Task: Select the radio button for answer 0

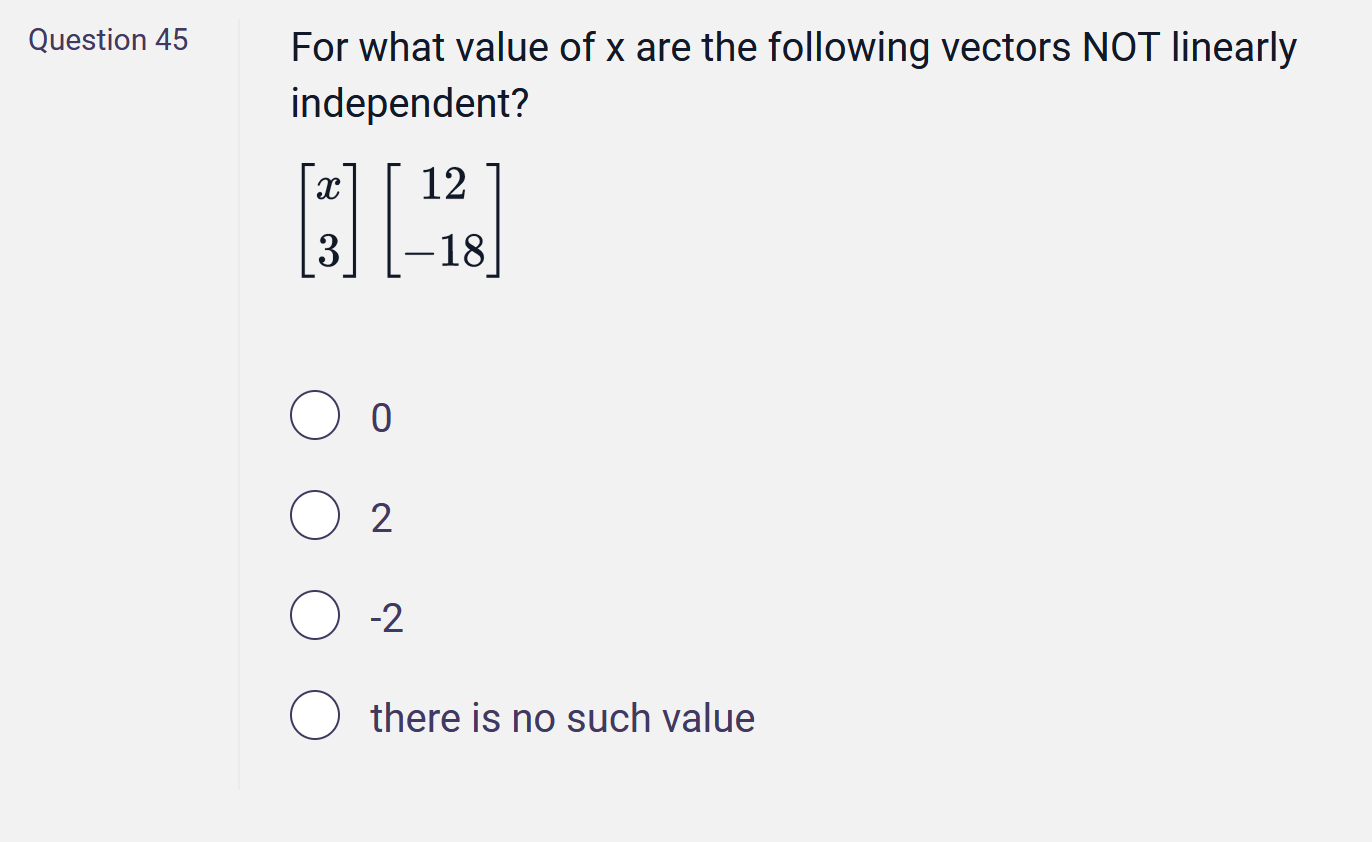Action: (315, 416)
